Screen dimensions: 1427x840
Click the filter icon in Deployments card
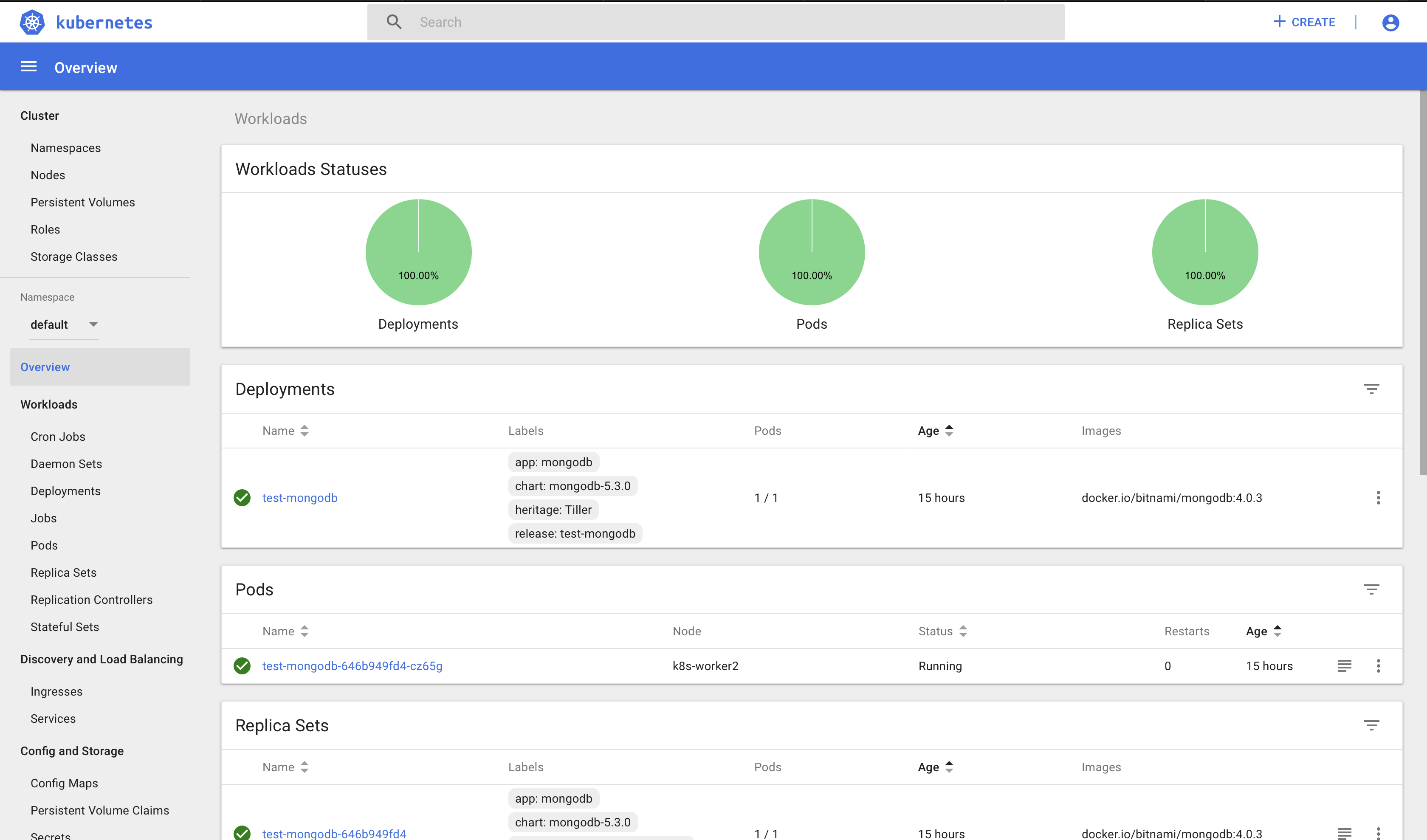click(x=1371, y=389)
